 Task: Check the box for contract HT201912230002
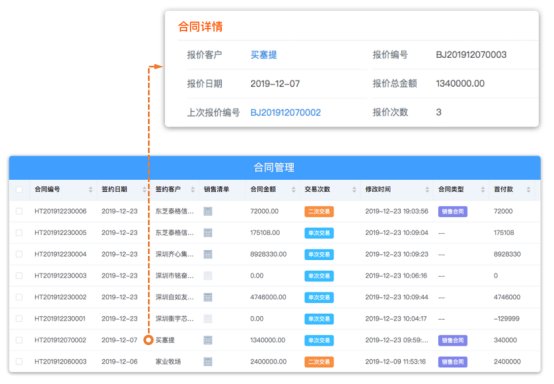pos(19,297)
